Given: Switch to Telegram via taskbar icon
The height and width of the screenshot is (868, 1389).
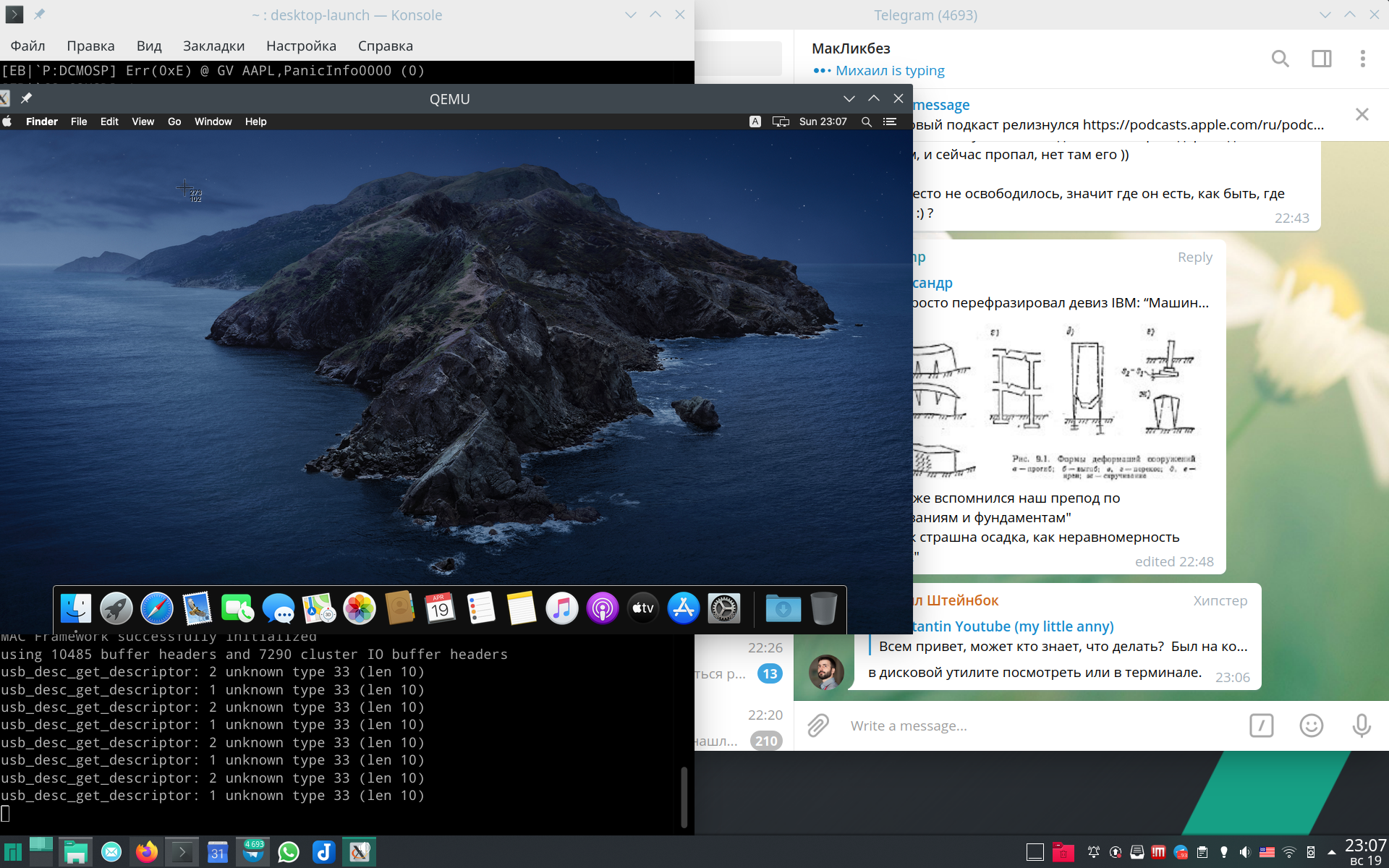Looking at the screenshot, I should (x=253, y=852).
